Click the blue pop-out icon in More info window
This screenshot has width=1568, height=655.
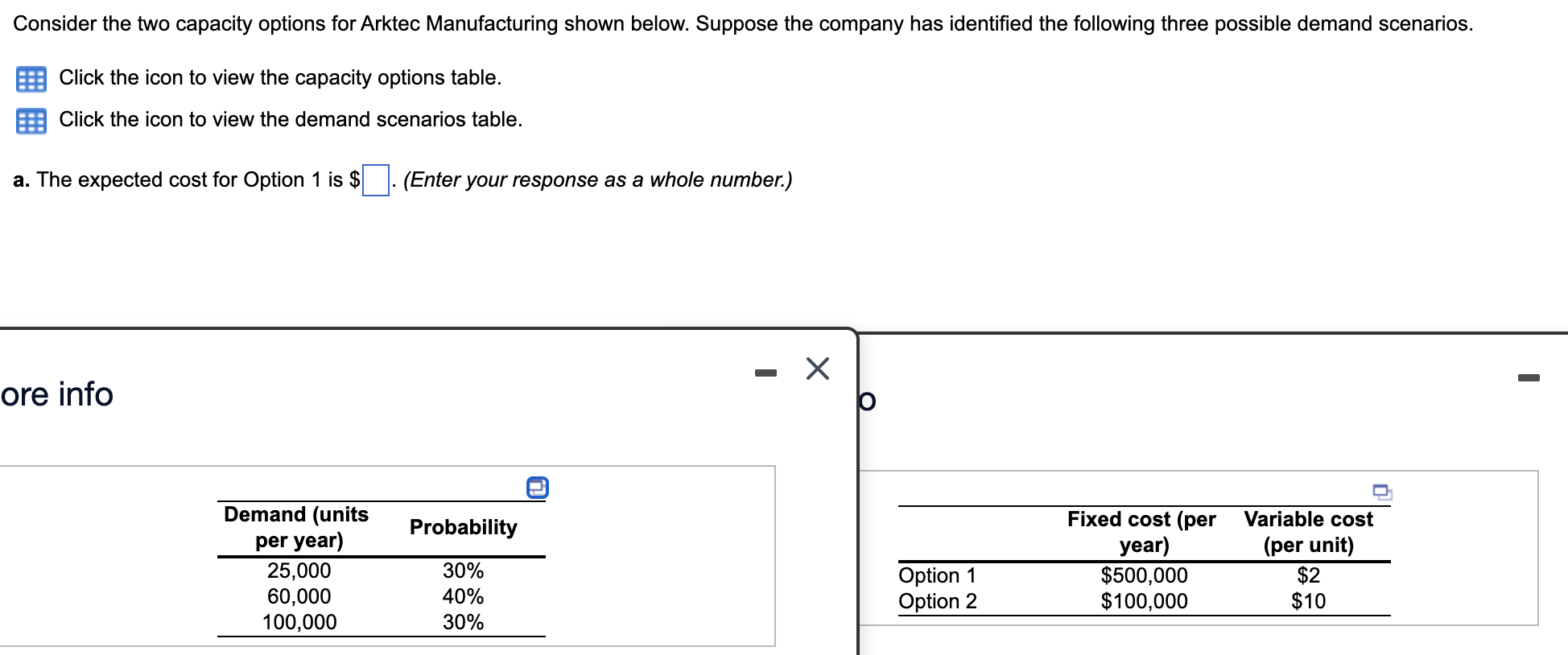[x=537, y=488]
